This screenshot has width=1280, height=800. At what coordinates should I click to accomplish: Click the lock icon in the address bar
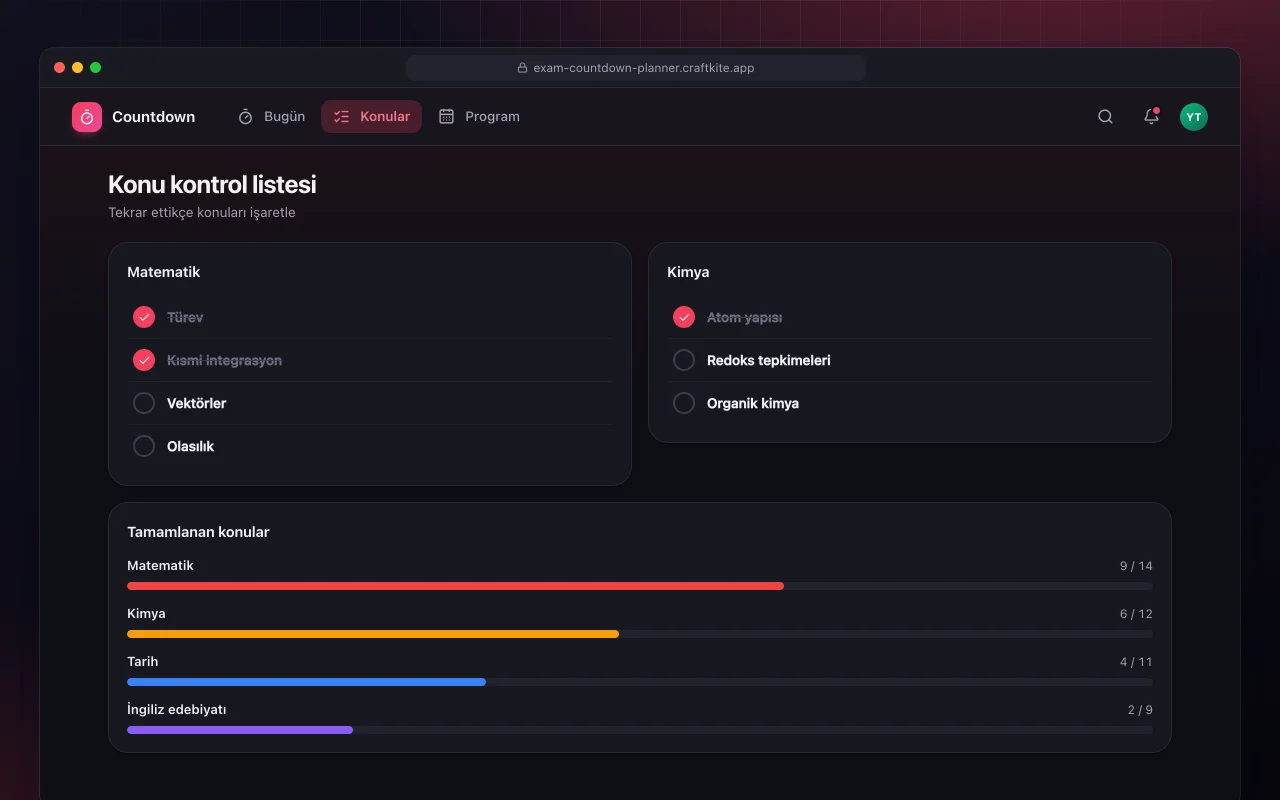[x=522, y=68]
